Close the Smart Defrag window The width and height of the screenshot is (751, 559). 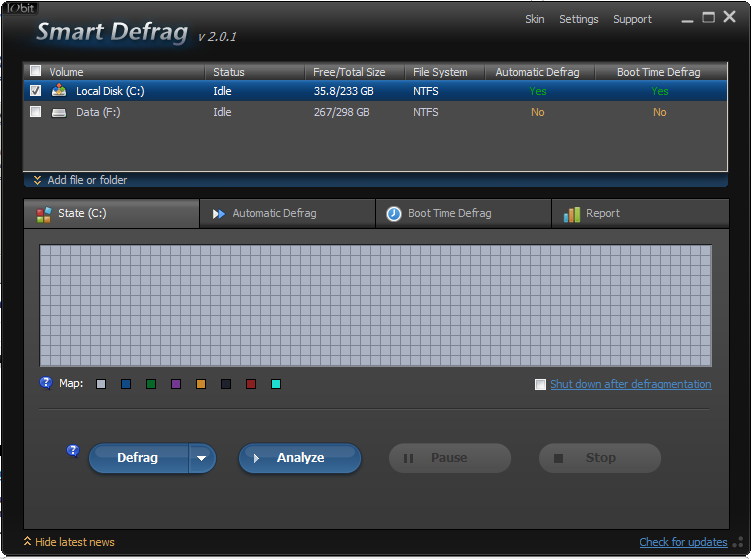[x=729, y=17]
